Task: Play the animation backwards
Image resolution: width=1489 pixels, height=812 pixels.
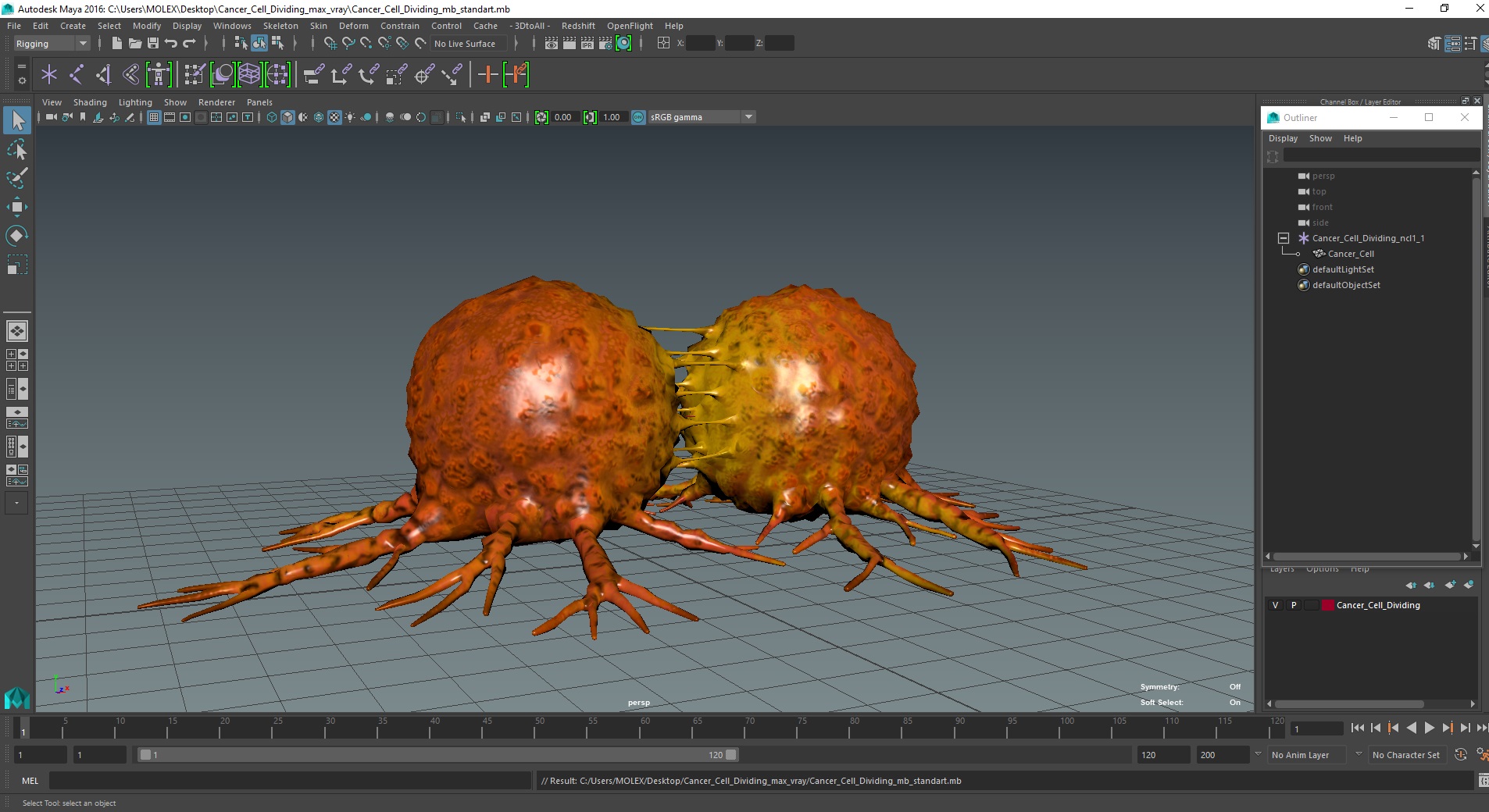Action: [x=1411, y=728]
